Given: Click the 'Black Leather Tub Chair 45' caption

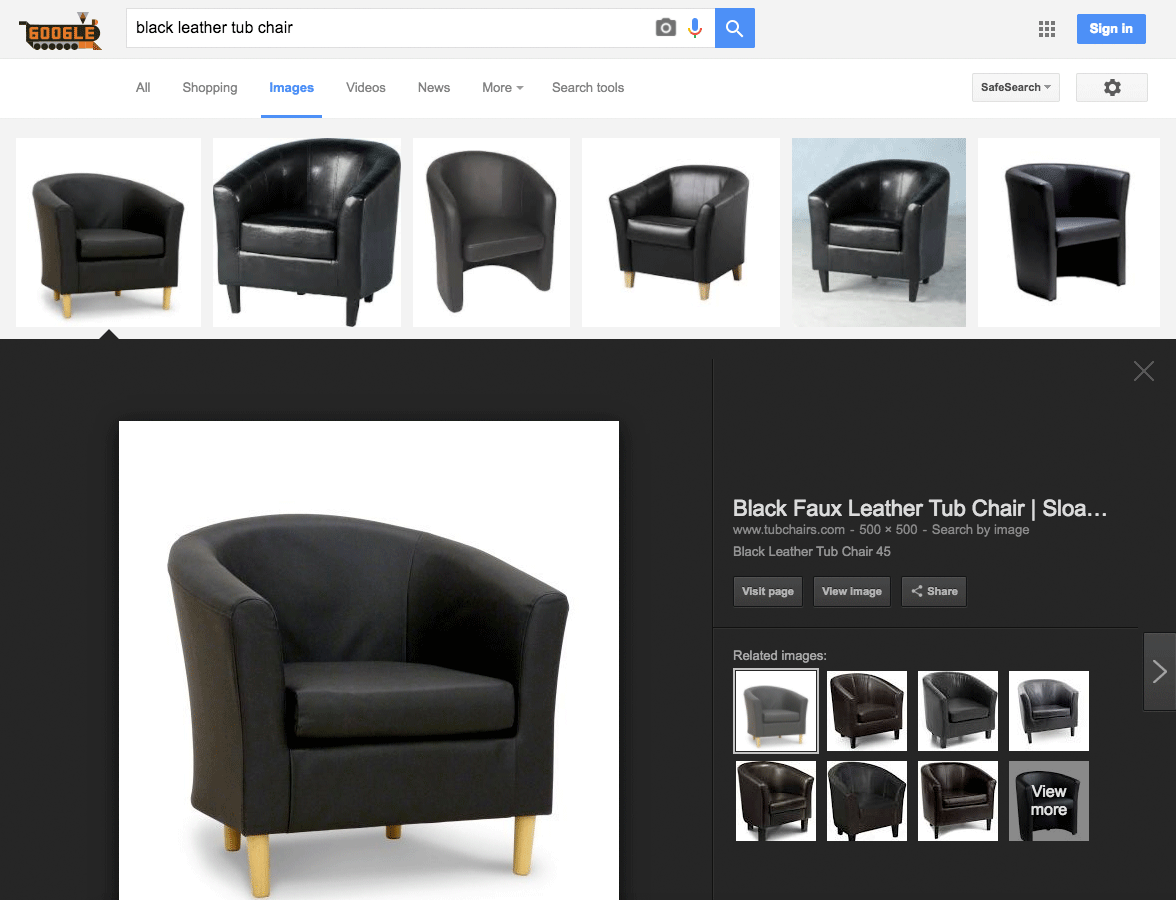Looking at the screenshot, I should click(x=812, y=551).
